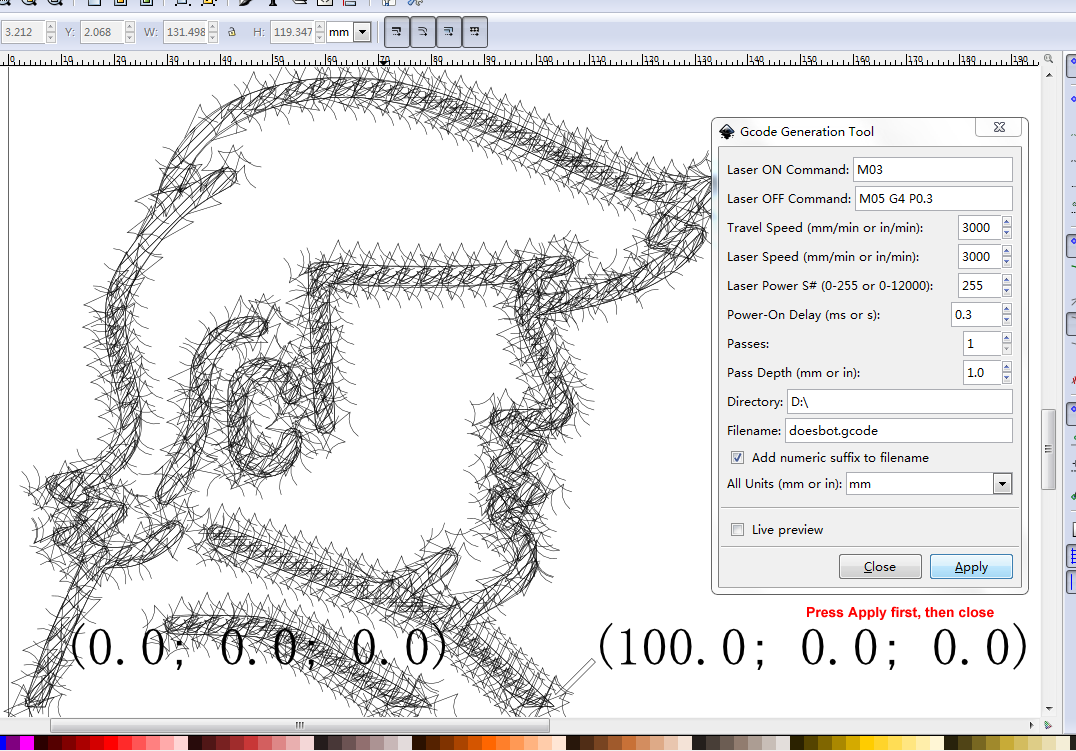Click Inkscape icon in Gcode dialog title
This screenshot has height=751, width=1076.
(727, 132)
